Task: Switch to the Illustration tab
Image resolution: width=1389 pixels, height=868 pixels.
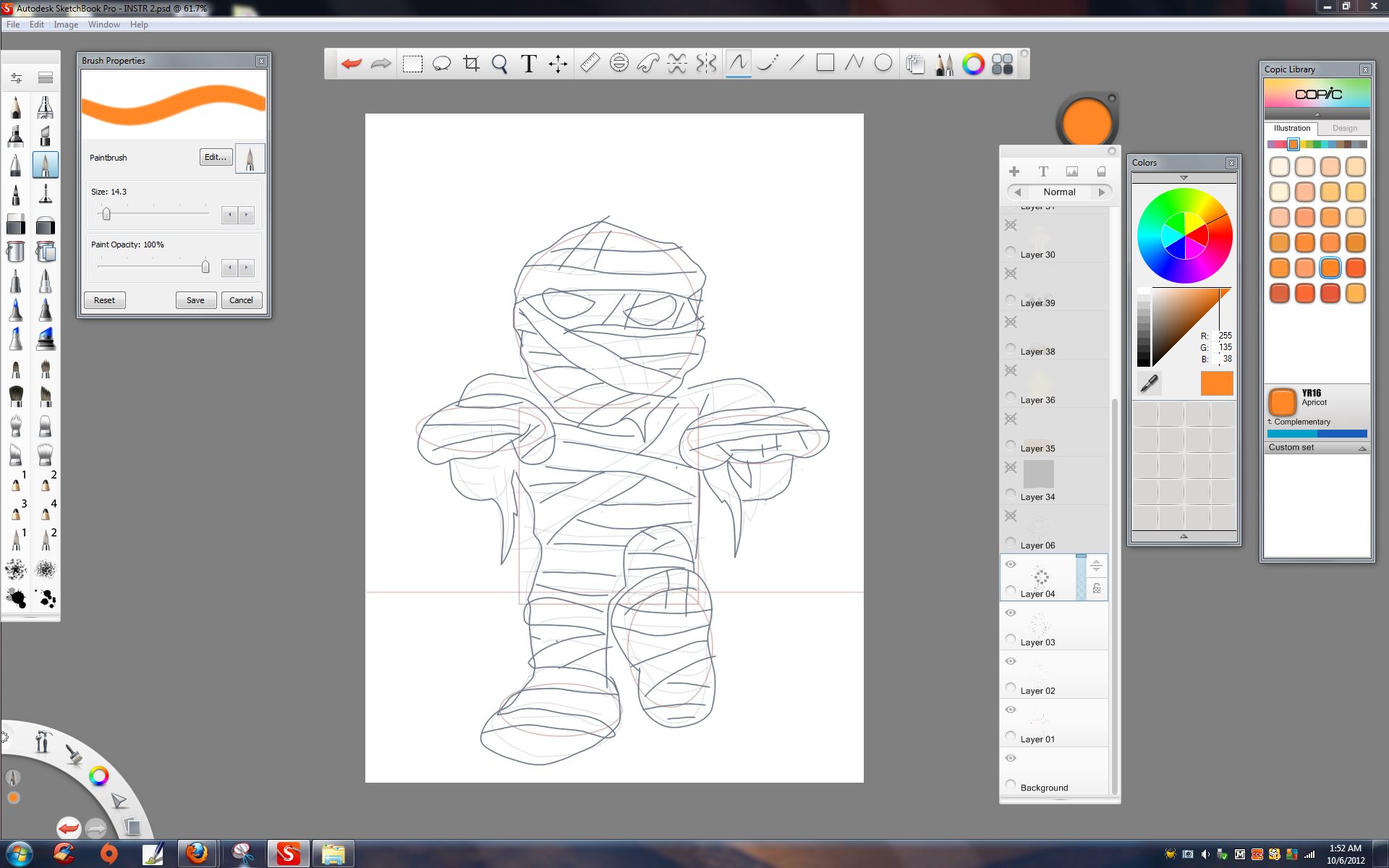Action: click(1292, 128)
